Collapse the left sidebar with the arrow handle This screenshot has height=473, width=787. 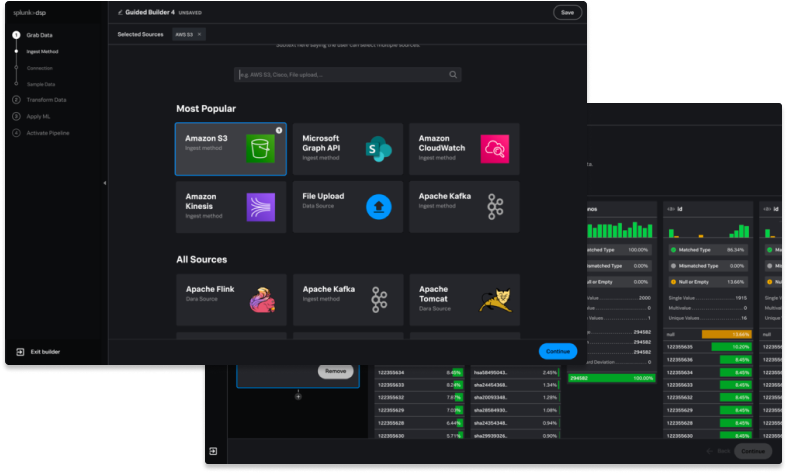[104, 183]
